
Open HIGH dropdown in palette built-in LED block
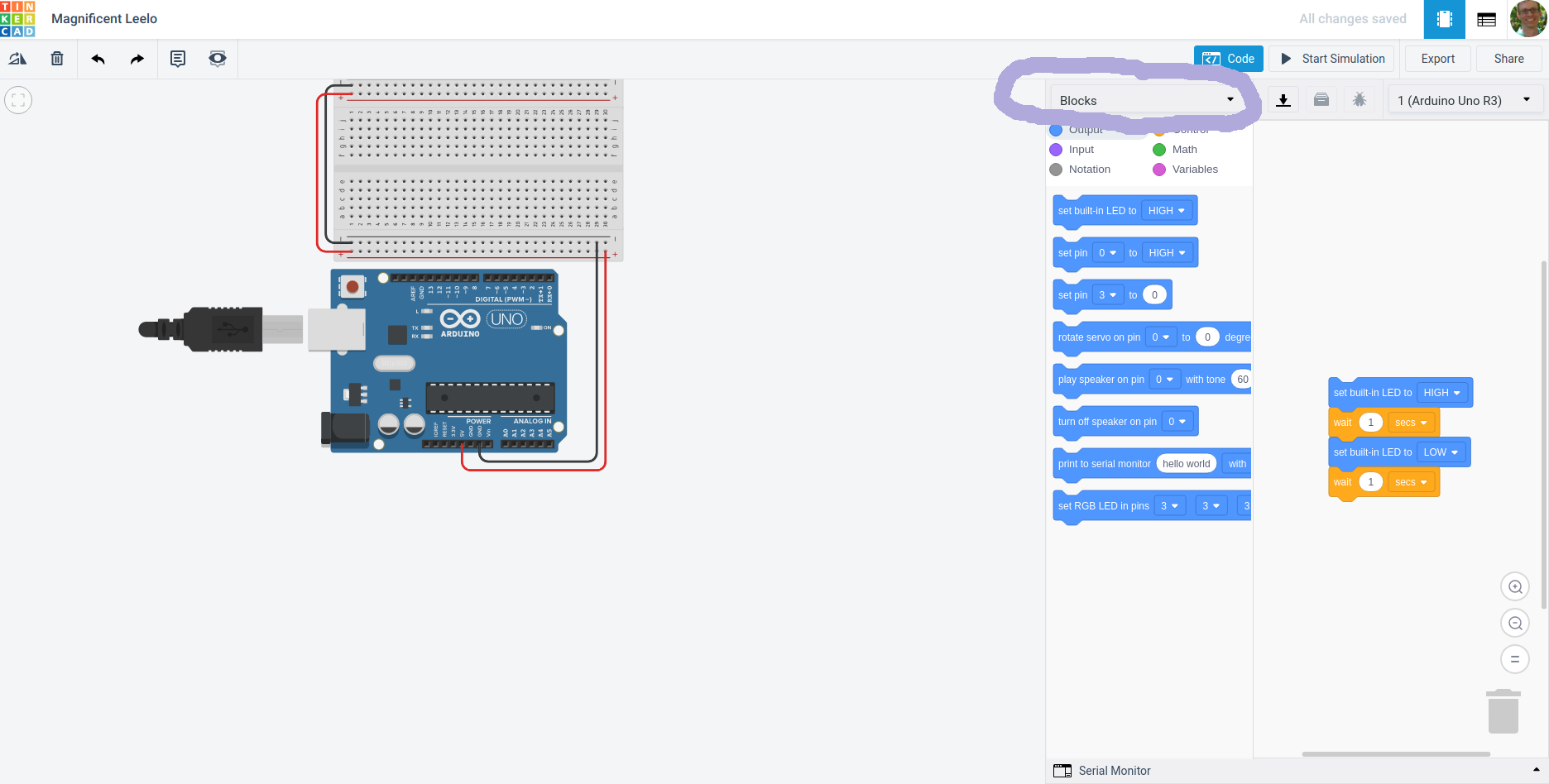1167,211
